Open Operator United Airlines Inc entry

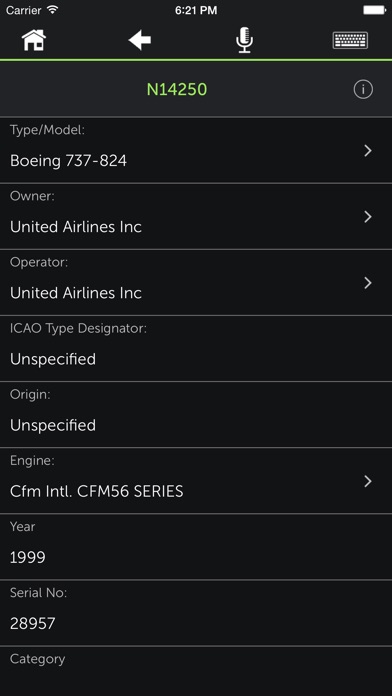click(196, 283)
